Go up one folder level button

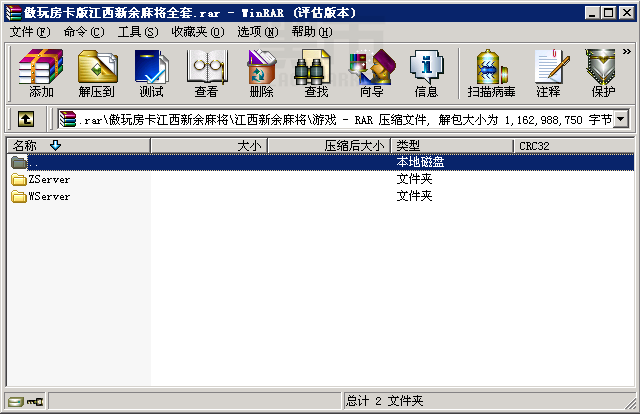point(26,119)
